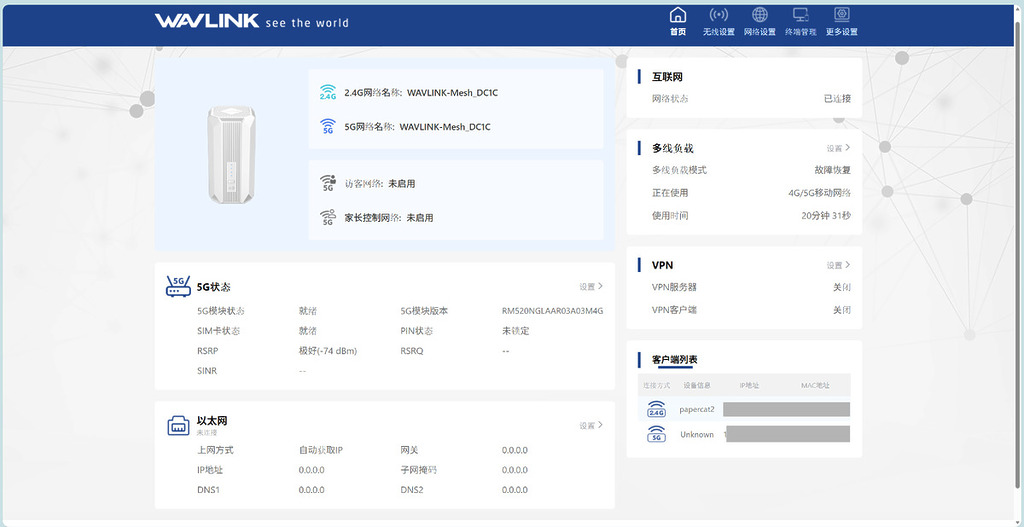This screenshot has height=527, width=1024.
Task: Click the 网关 label
Action: (409, 450)
